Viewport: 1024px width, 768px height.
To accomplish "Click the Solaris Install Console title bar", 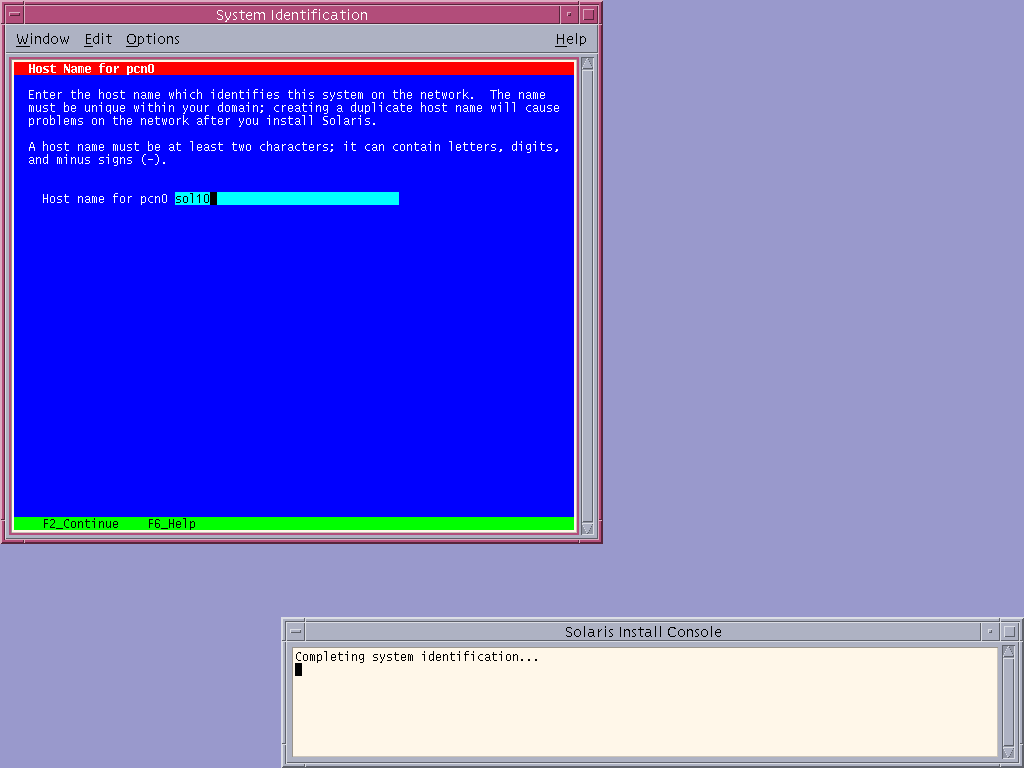I will tap(643, 632).
